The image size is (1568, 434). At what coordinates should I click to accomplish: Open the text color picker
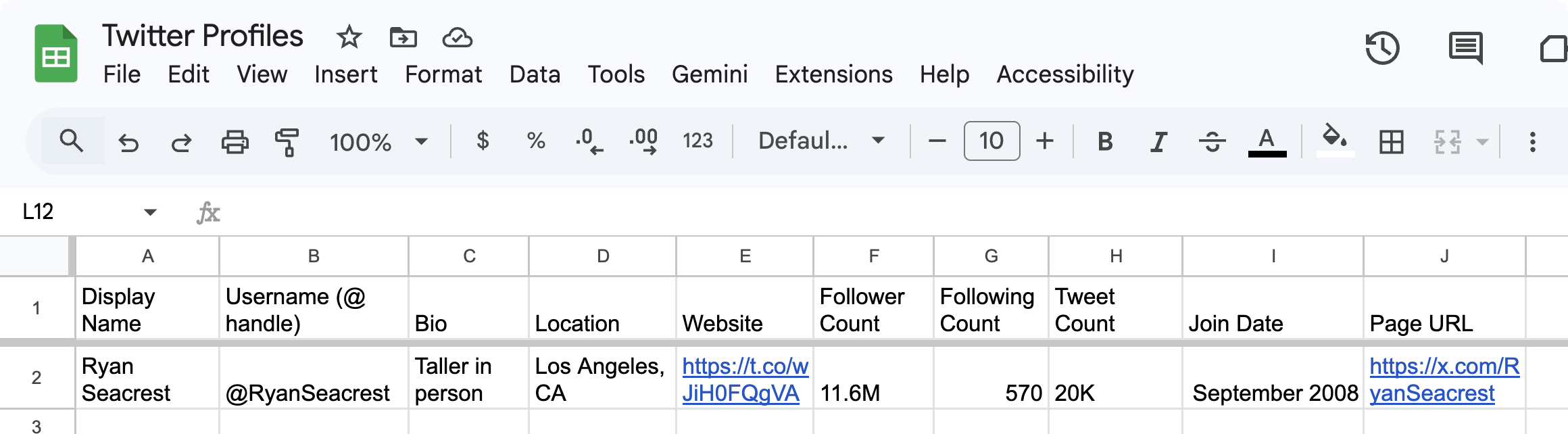tap(1267, 142)
